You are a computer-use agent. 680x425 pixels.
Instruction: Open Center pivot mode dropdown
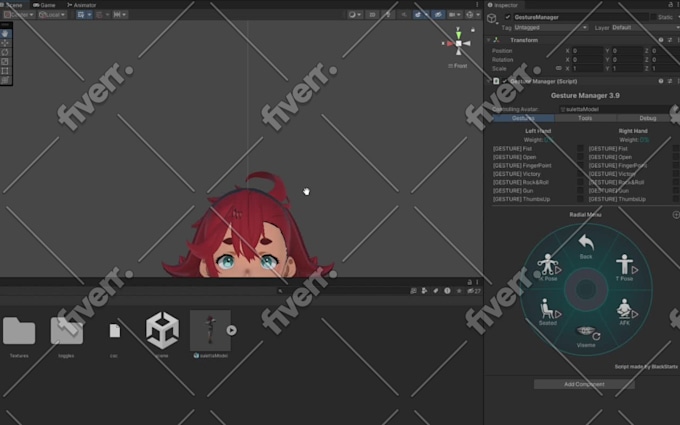pos(18,15)
